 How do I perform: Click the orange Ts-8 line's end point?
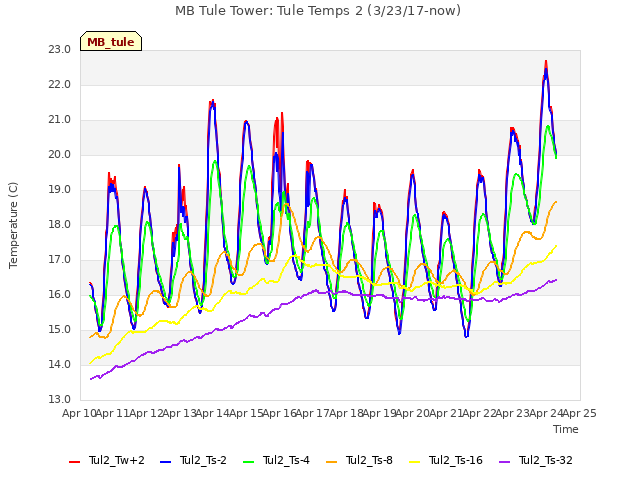(x=556, y=202)
